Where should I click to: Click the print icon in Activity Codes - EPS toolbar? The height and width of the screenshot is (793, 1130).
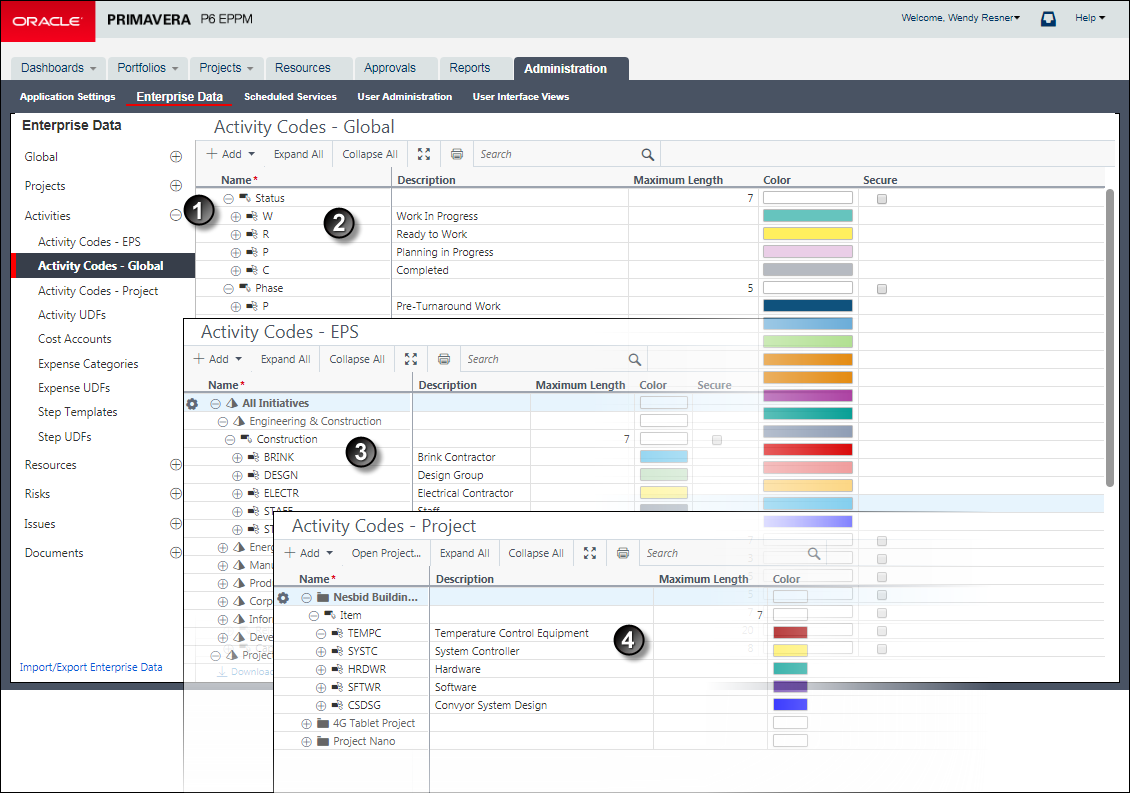pyautogui.click(x=444, y=359)
